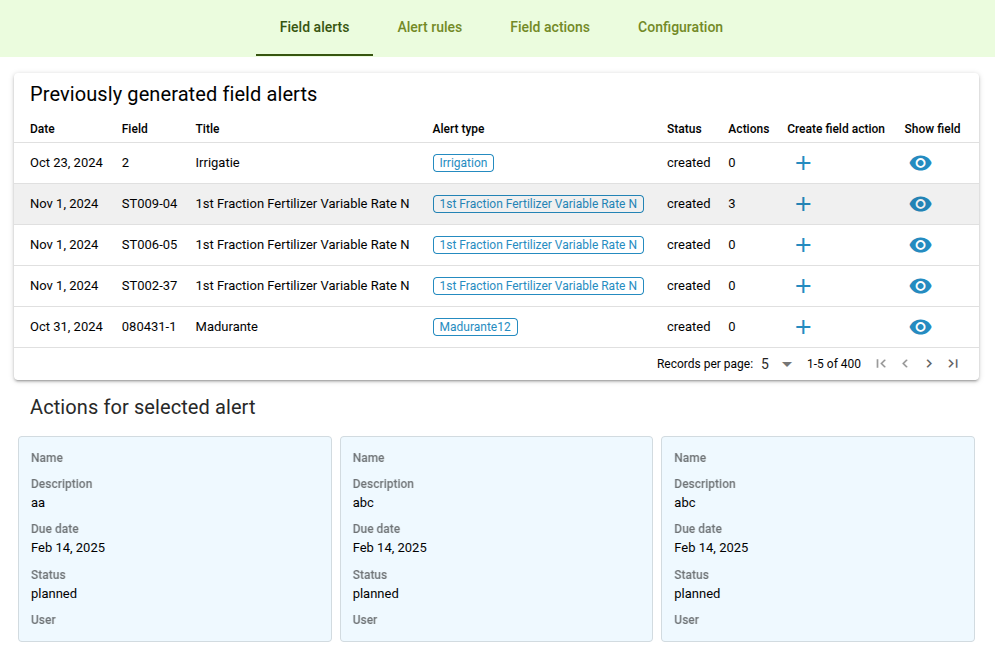Image resolution: width=995 pixels, height=660 pixels.
Task: Show field ST002-37 using eye icon
Action: click(920, 286)
